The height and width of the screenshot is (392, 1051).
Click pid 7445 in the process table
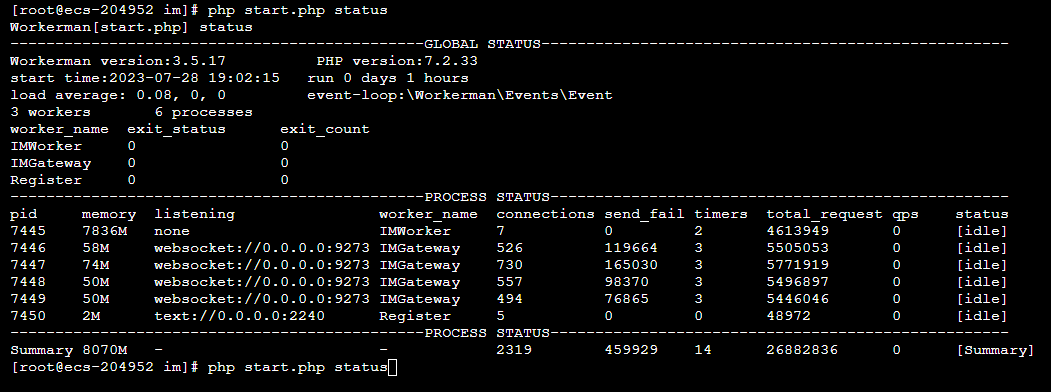[27, 231]
